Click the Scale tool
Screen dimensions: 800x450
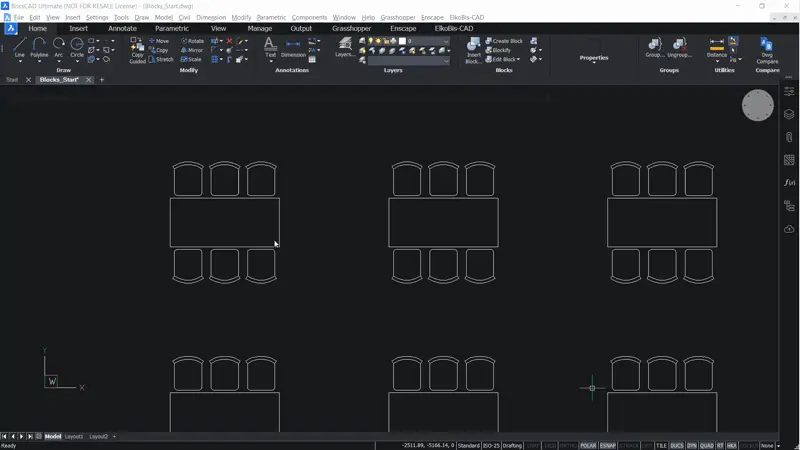click(191, 59)
